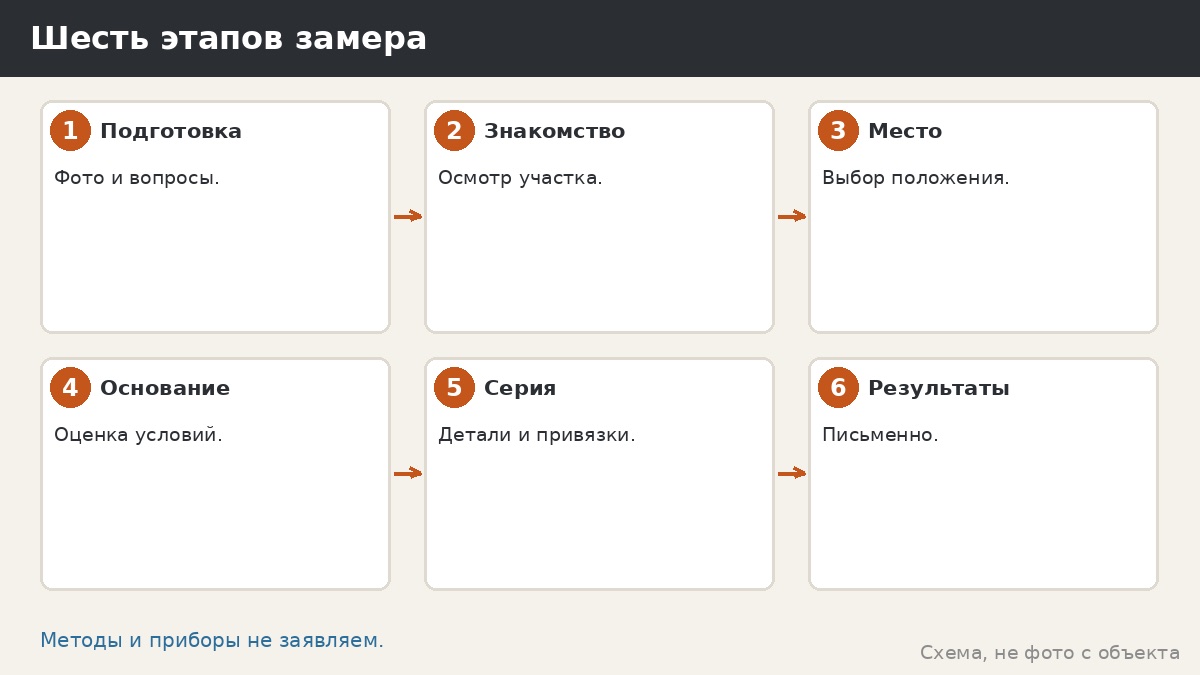1200x675 pixels.
Task: Click the number 4 circle badge
Action: (70, 388)
